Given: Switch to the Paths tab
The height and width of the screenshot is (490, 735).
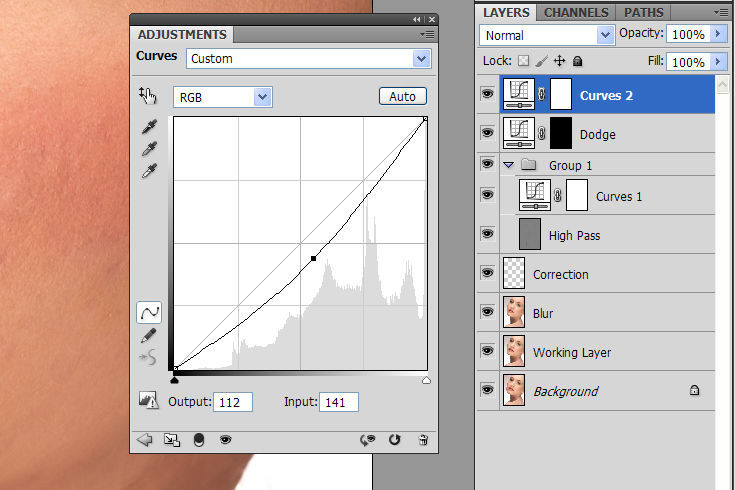Looking at the screenshot, I should coord(644,13).
